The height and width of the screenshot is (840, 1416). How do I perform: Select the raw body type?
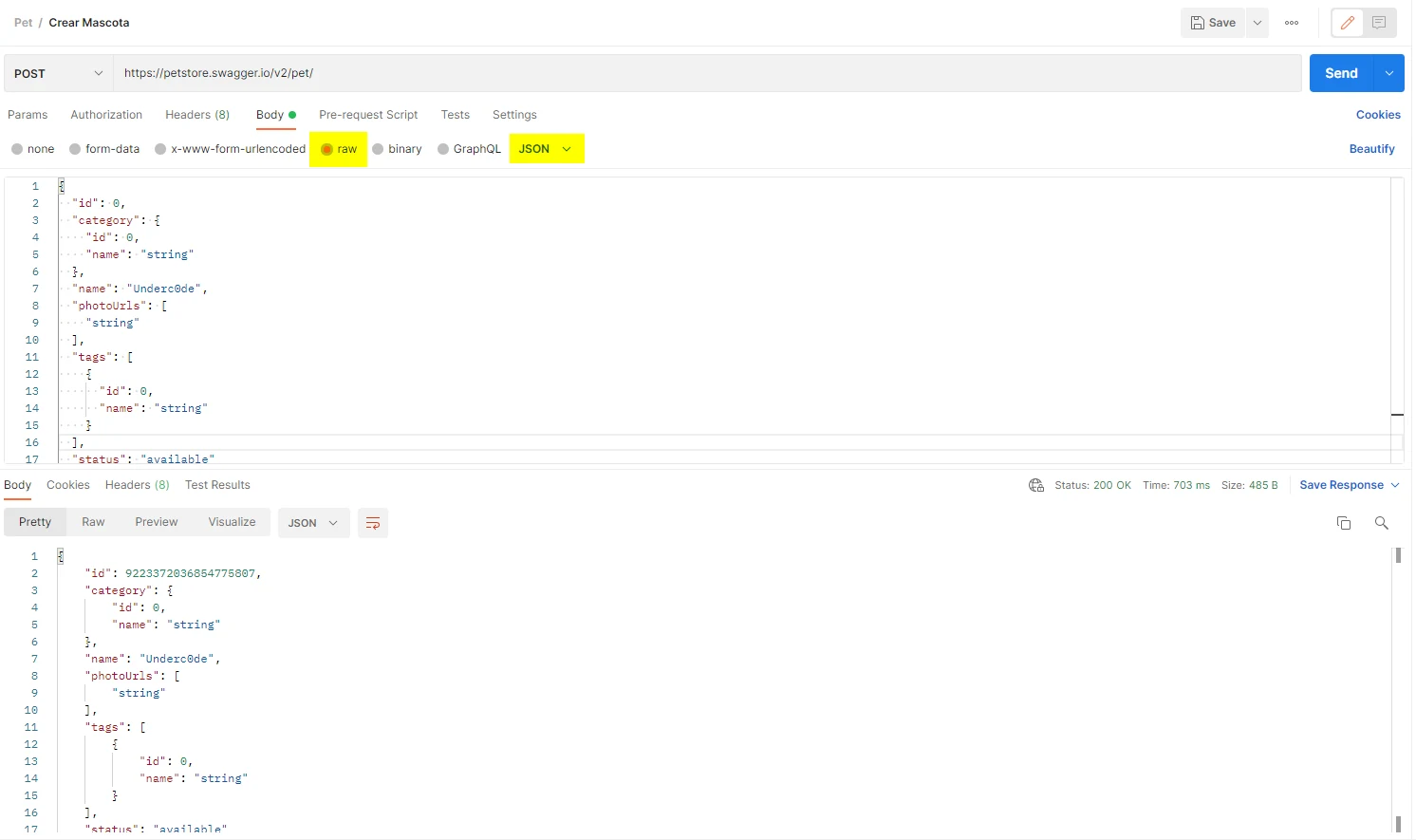[x=339, y=149]
